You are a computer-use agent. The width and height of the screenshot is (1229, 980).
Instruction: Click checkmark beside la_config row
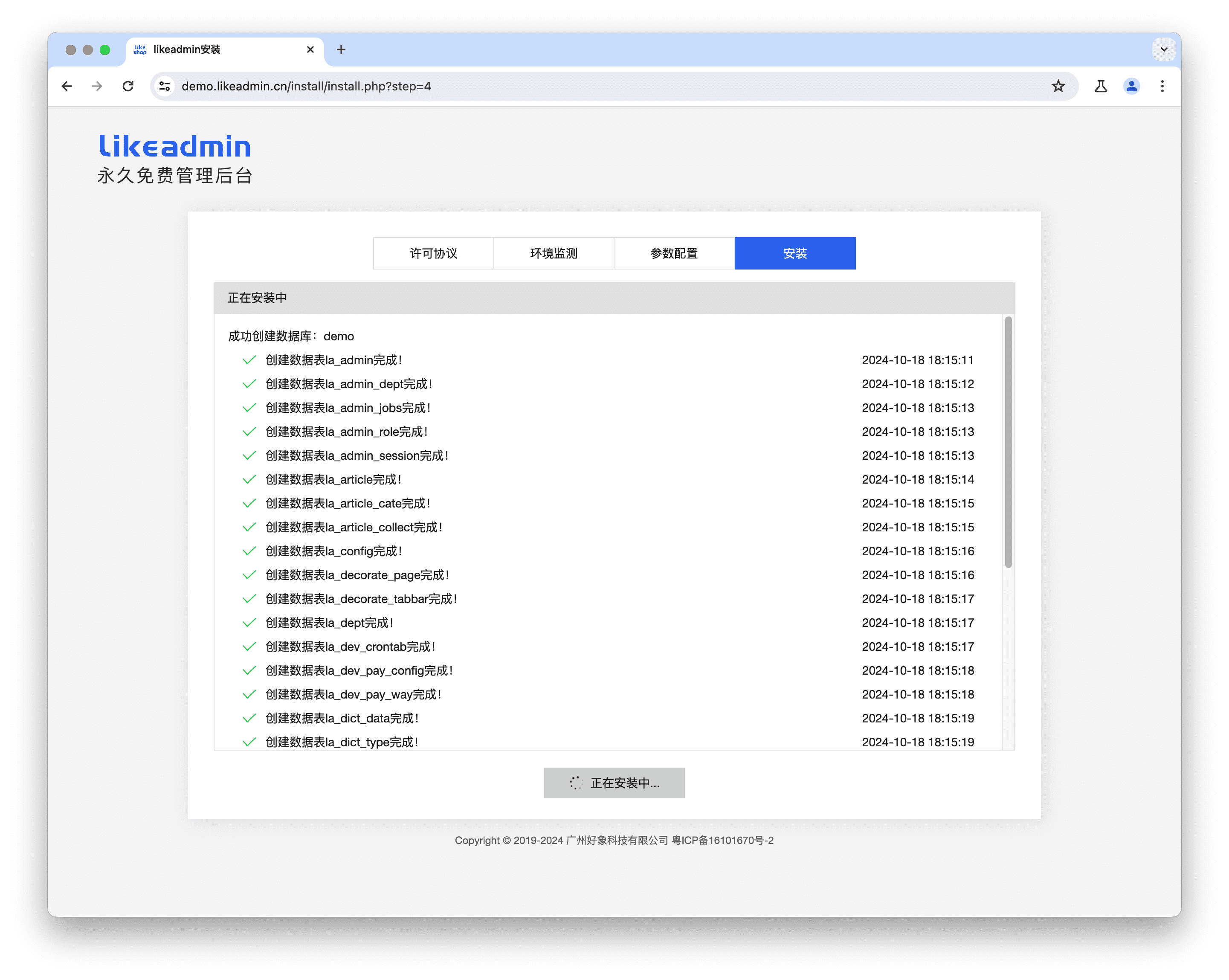(249, 551)
